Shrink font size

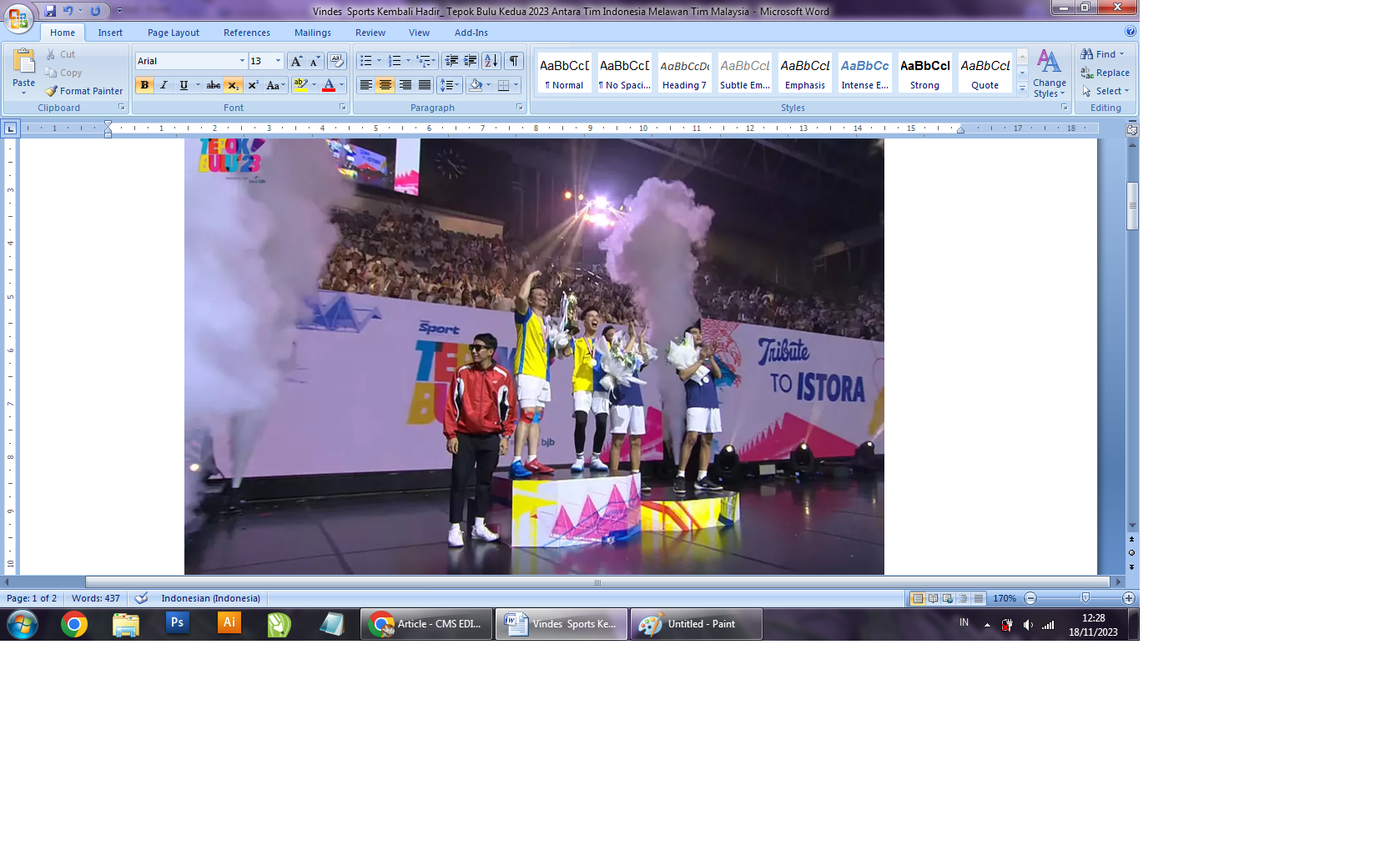tap(315, 61)
